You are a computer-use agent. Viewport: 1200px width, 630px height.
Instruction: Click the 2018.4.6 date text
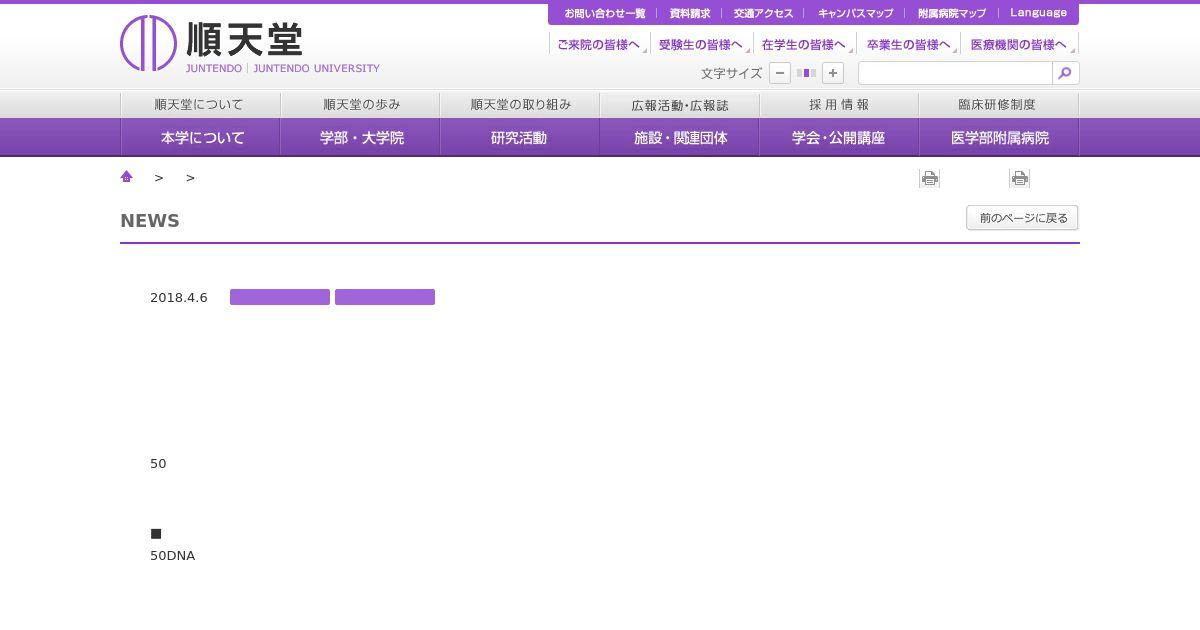[x=179, y=297]
